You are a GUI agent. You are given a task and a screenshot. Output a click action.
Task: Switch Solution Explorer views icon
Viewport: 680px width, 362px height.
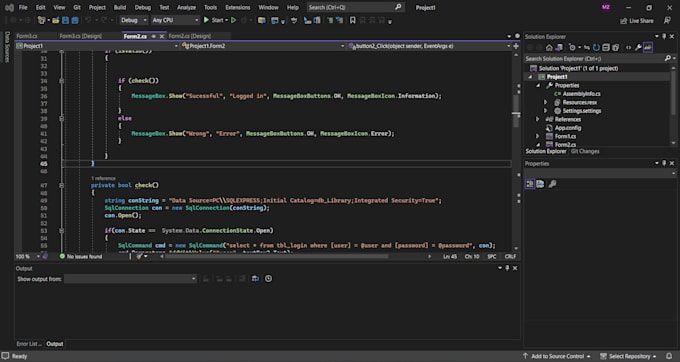pyautogui.click(x=559, y=48)
